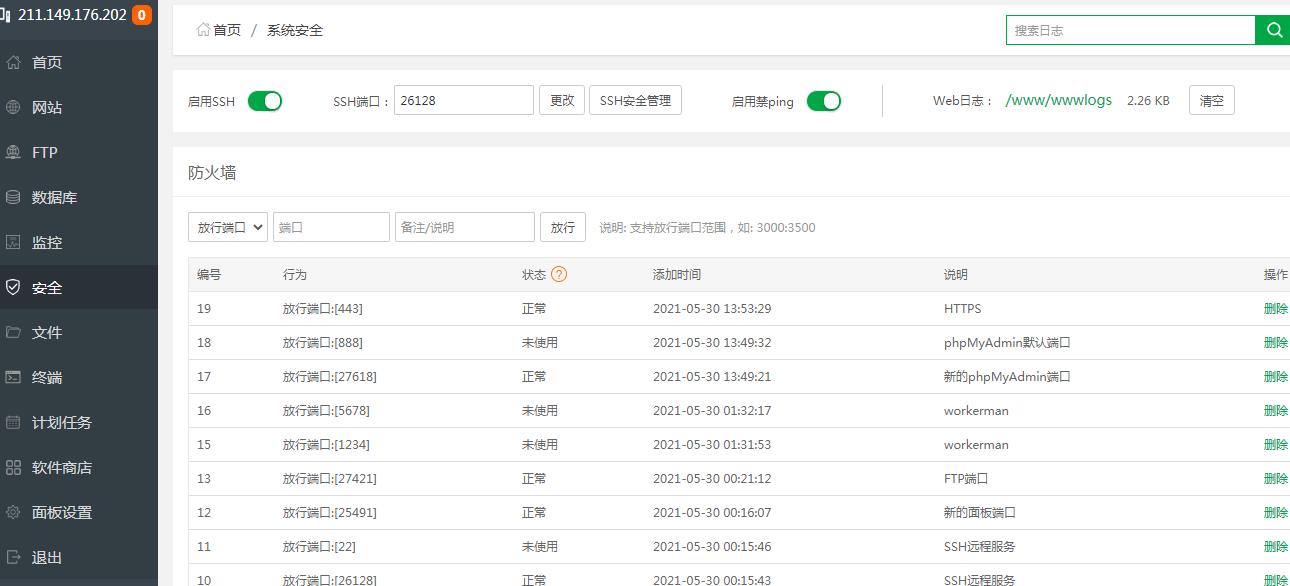Select FTP from the sidebar

[44, 152]
